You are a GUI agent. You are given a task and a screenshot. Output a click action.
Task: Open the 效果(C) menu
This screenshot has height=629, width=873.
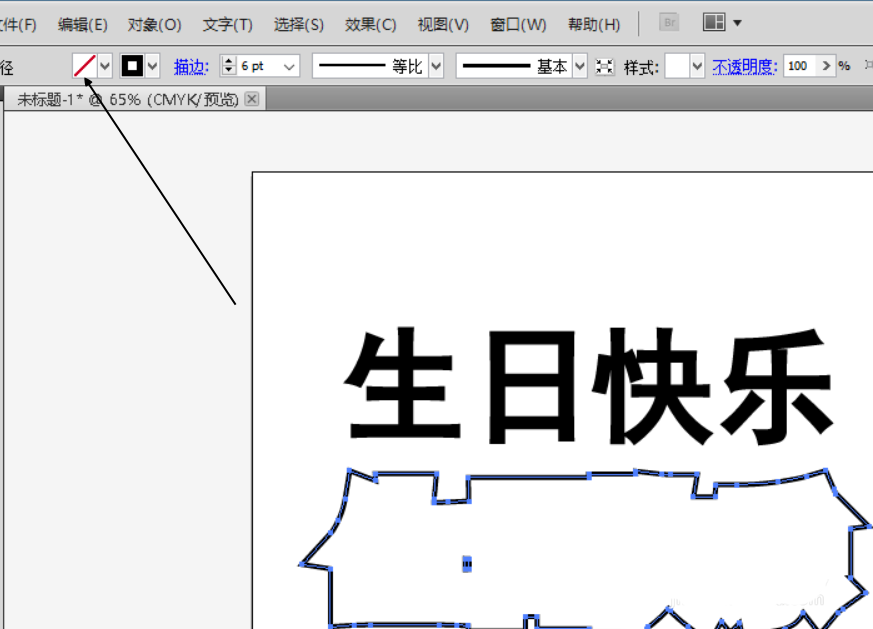click(370, 24)
